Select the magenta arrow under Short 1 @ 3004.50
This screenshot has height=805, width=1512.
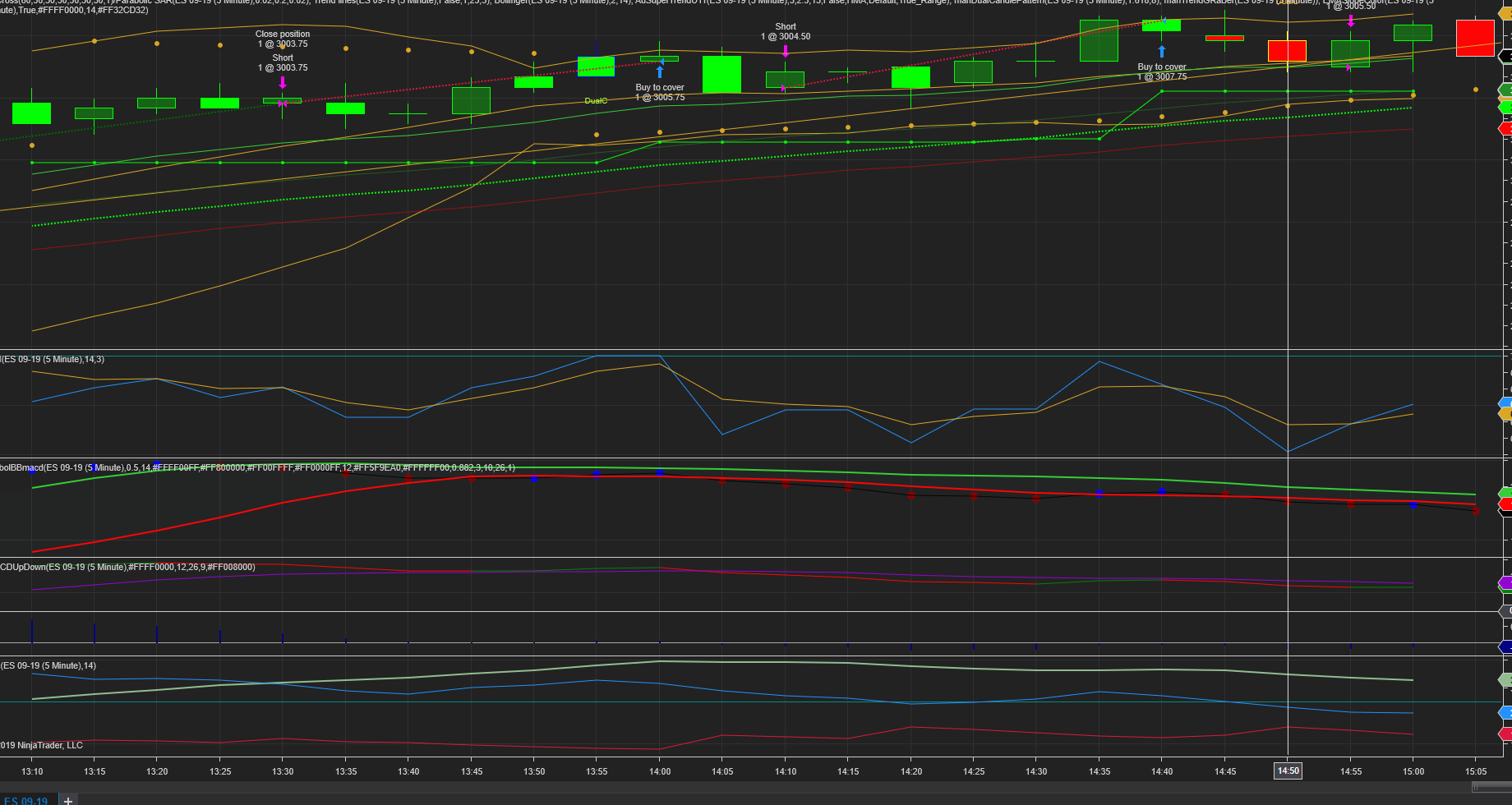pos(786,51)
